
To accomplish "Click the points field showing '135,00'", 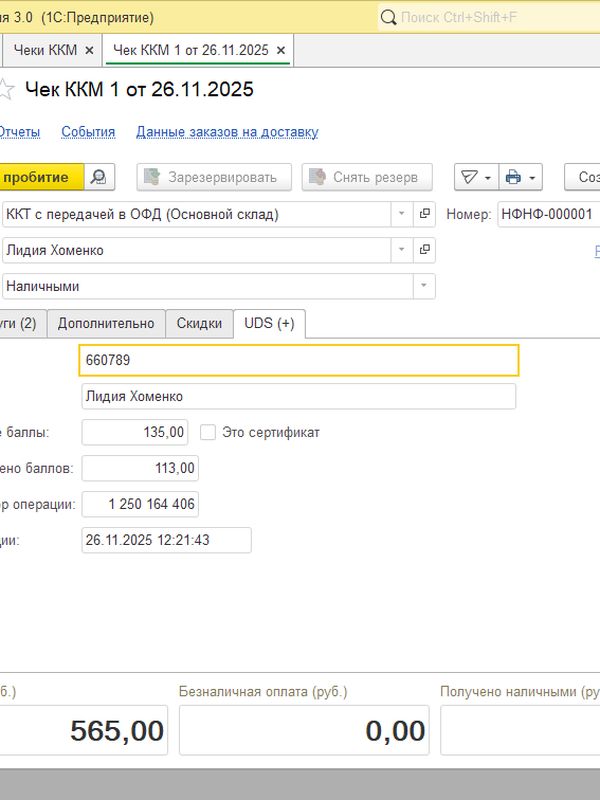I will (135, 432).
